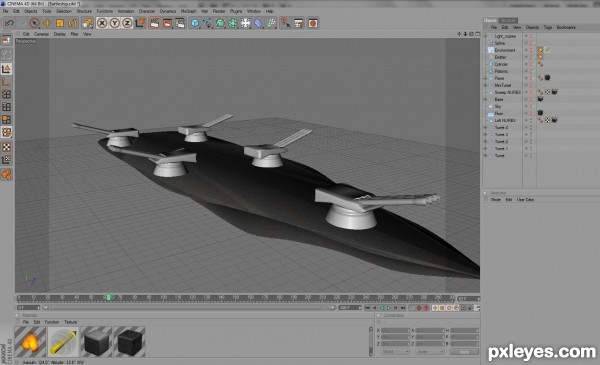Image resolution: width=600 pixels, height=365 pixels.
Task: Click the Apply button in Coordinates panel
Action: tap(464, 352)
